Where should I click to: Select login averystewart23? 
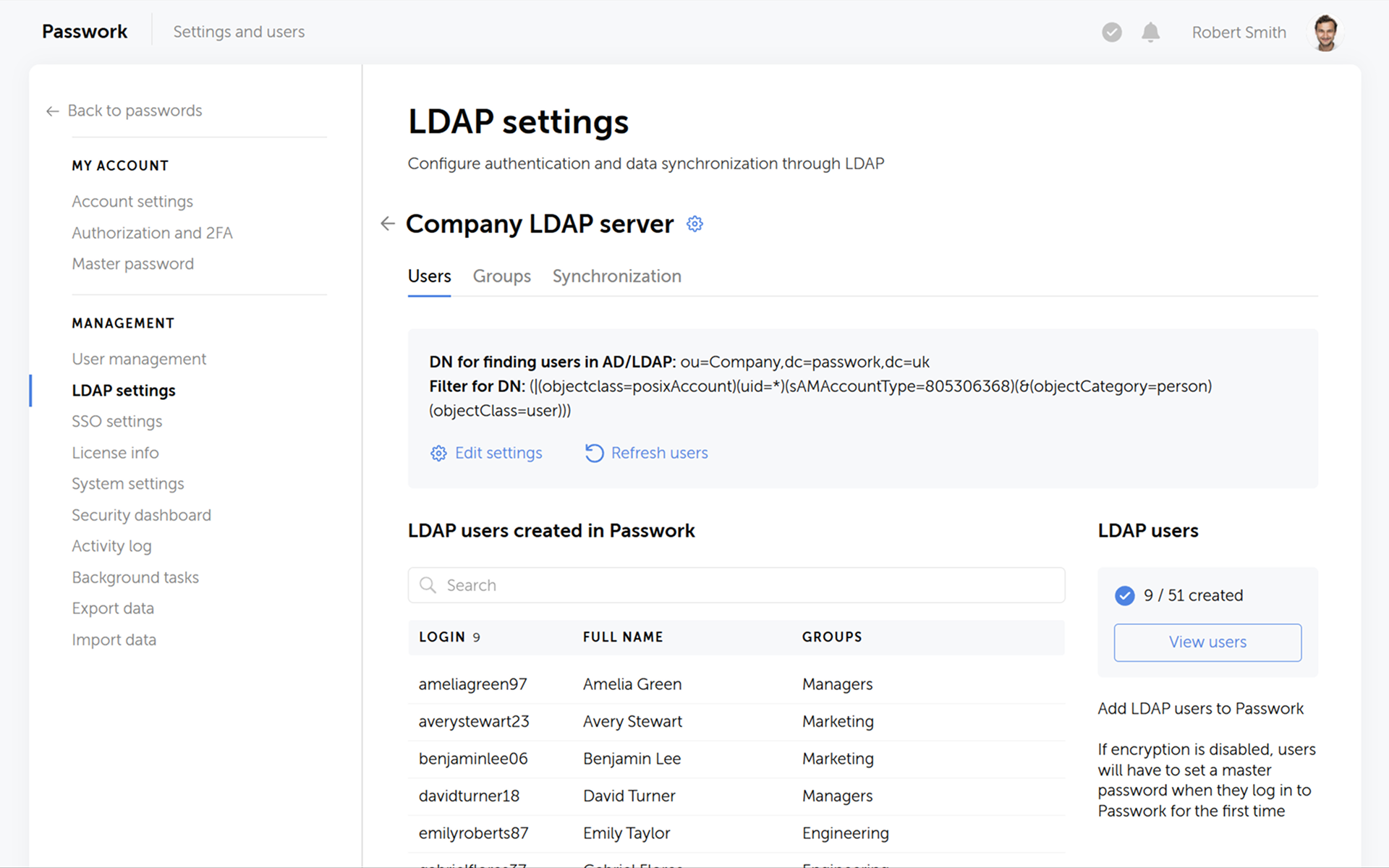pyautogui.click(x=474, y=722)
